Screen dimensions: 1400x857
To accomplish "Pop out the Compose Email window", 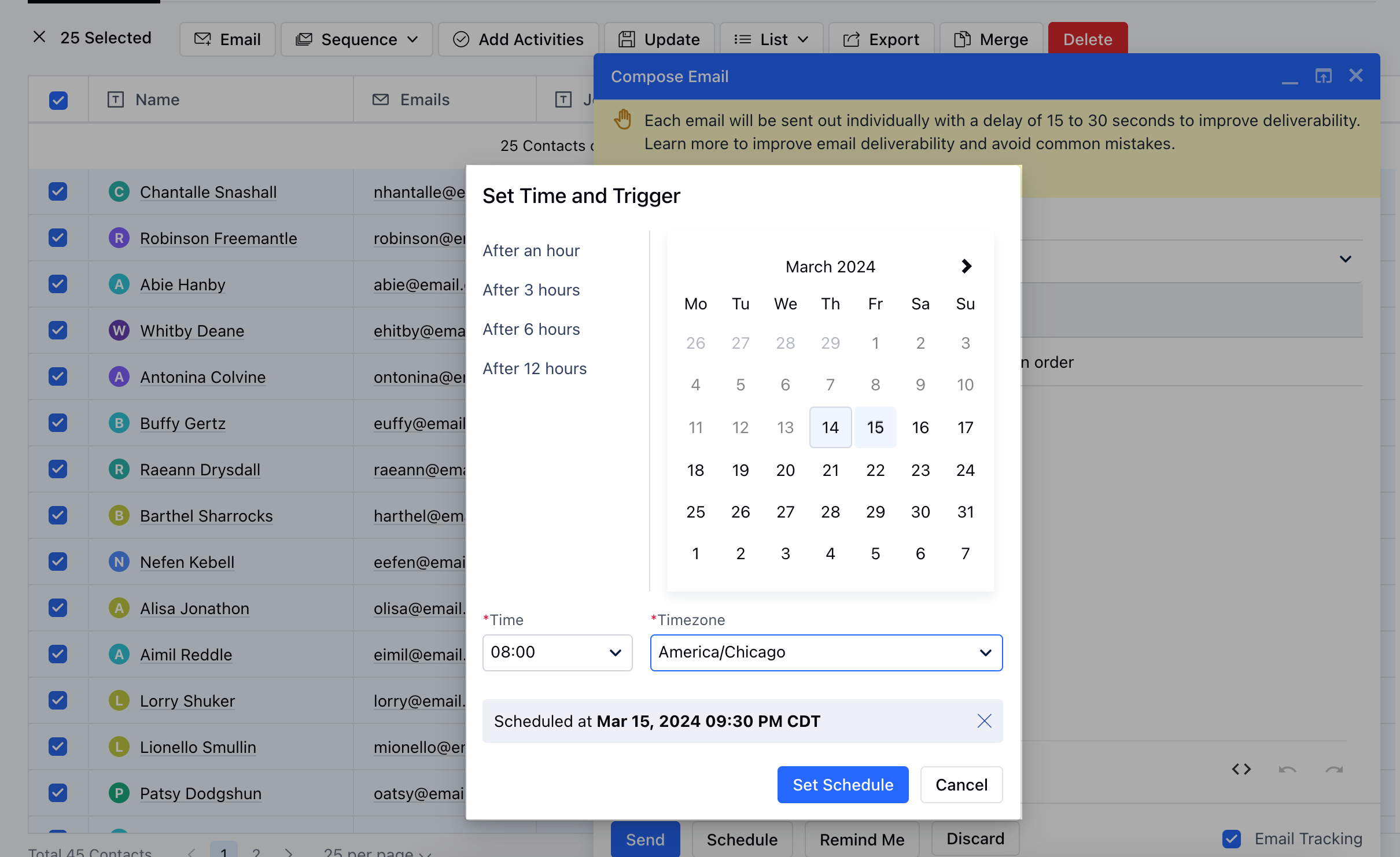I will [1324, 76].
